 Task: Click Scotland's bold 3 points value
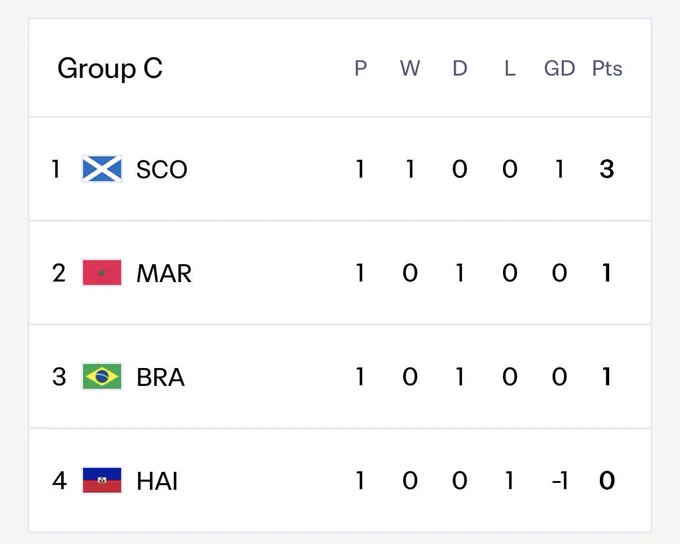(607, 169)
